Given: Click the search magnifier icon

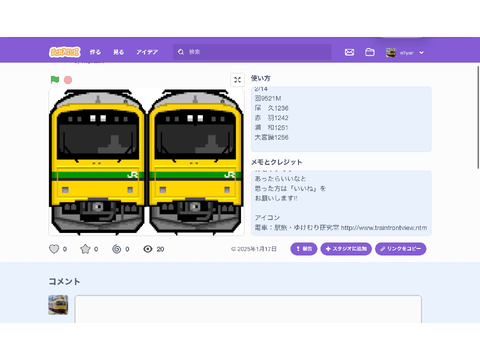Looking at the screenshot, I should point(181,52).
